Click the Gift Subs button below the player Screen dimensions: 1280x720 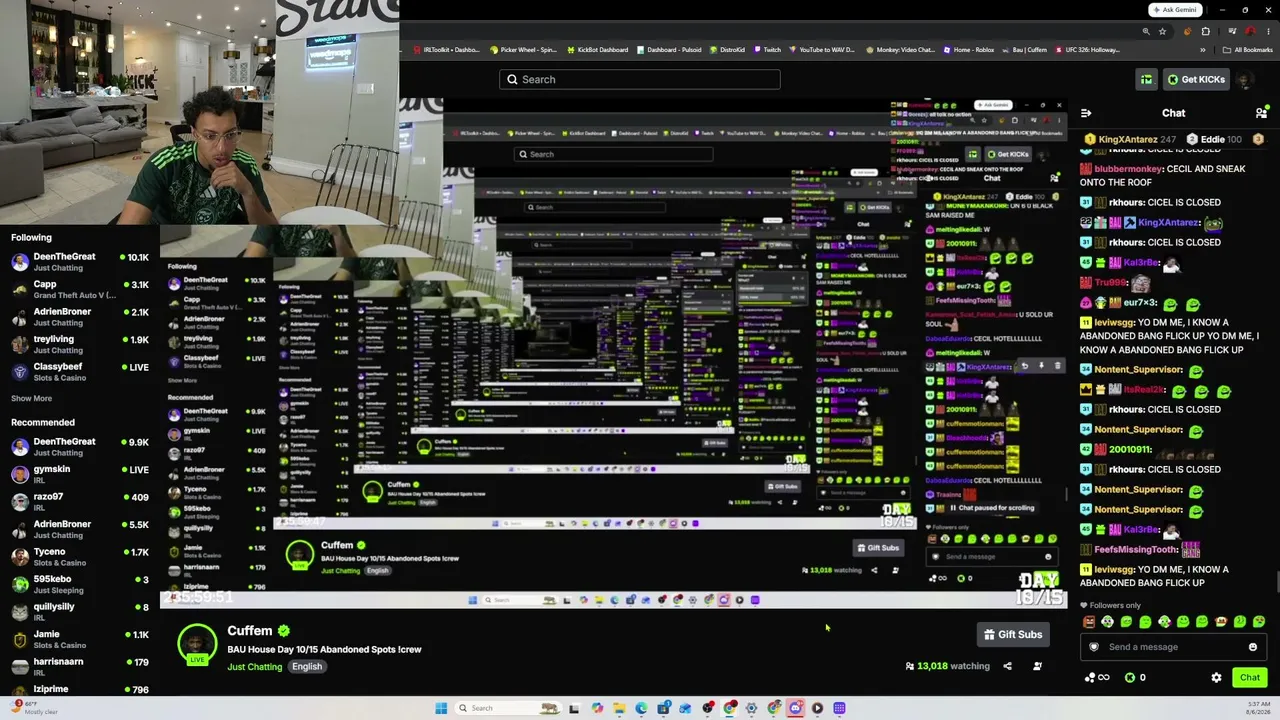click(x=1013, y=634)
